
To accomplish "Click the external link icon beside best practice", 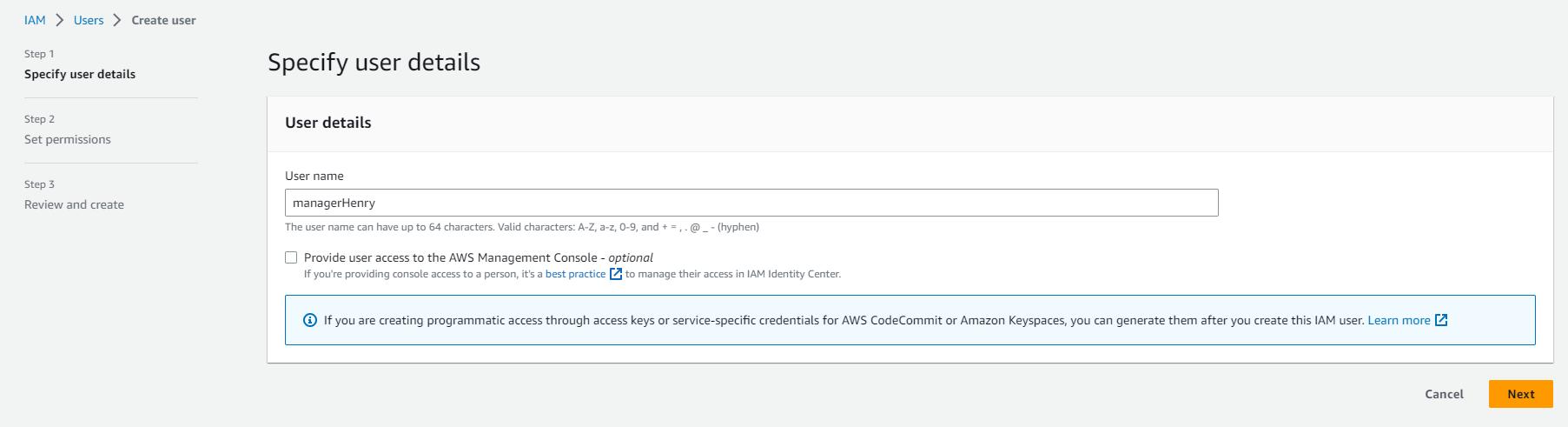I will (616, 274).
